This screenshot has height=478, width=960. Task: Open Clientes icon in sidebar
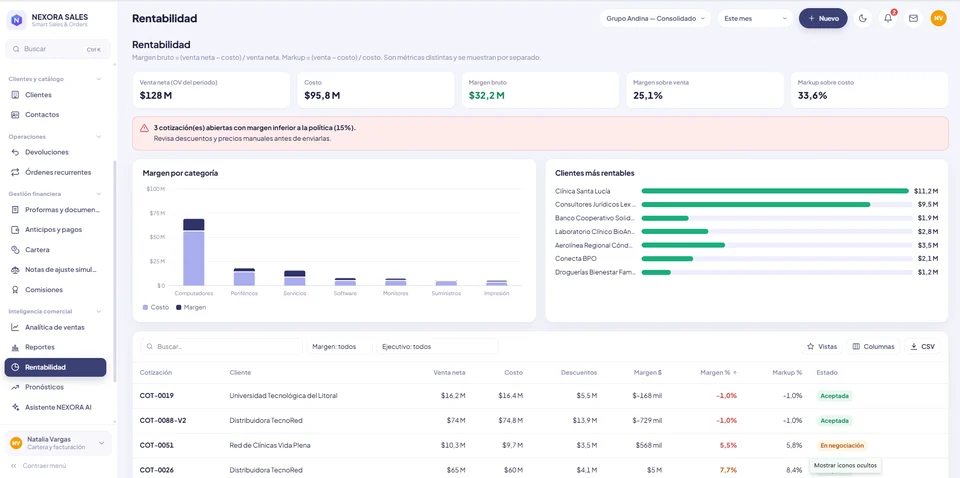[15, 95]
